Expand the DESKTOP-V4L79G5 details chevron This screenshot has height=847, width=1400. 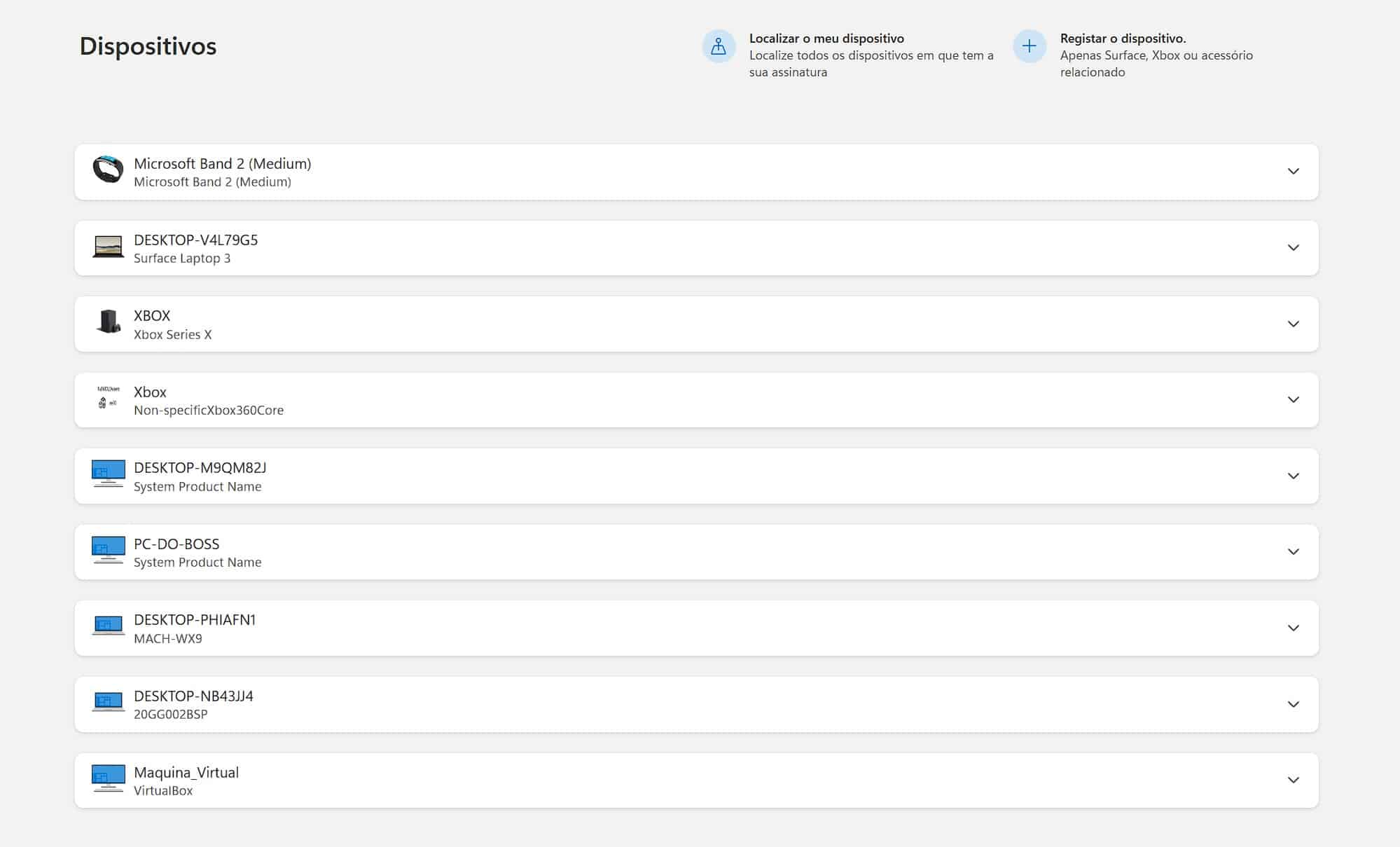[x=1293, y=248]
